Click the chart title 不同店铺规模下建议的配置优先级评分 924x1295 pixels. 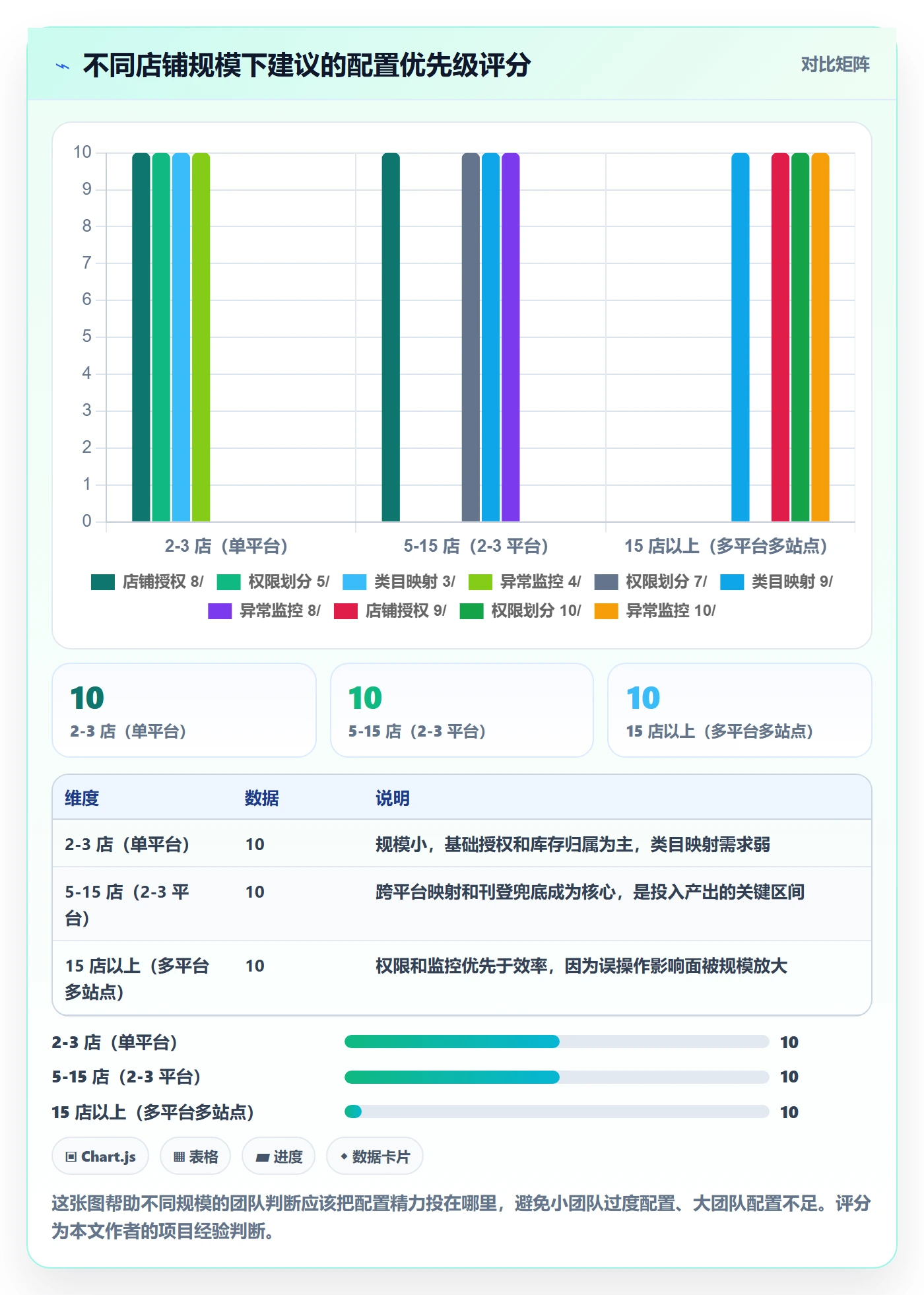tap(307, 65)
